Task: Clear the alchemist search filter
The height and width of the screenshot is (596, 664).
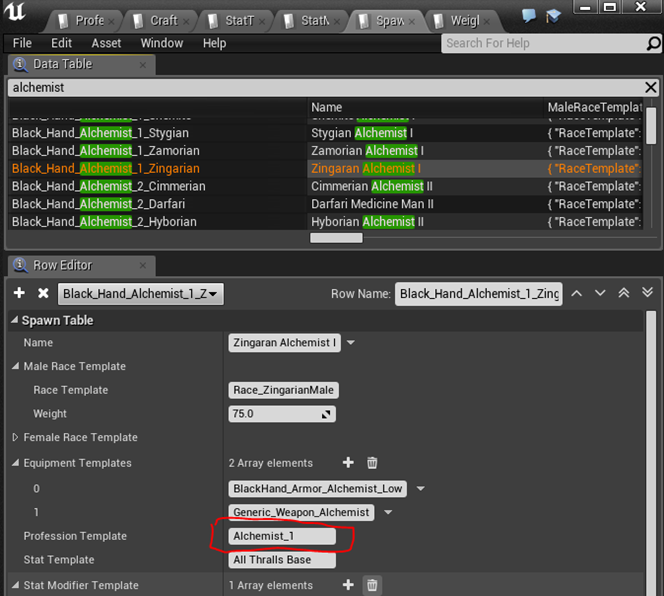Action: [651, 88]
